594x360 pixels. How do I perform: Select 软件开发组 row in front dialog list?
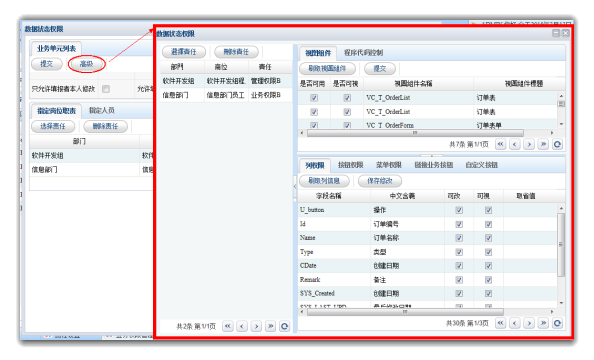226,81
